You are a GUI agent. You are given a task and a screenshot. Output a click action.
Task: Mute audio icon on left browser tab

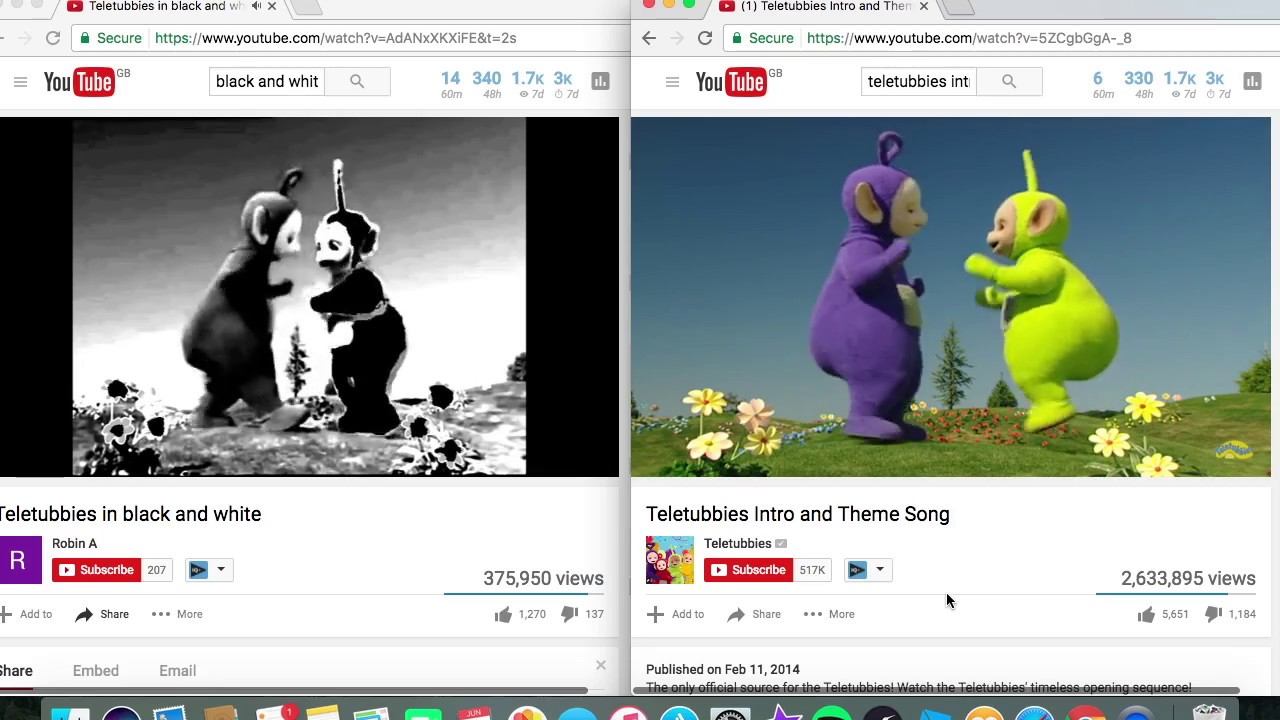(256, 6)
